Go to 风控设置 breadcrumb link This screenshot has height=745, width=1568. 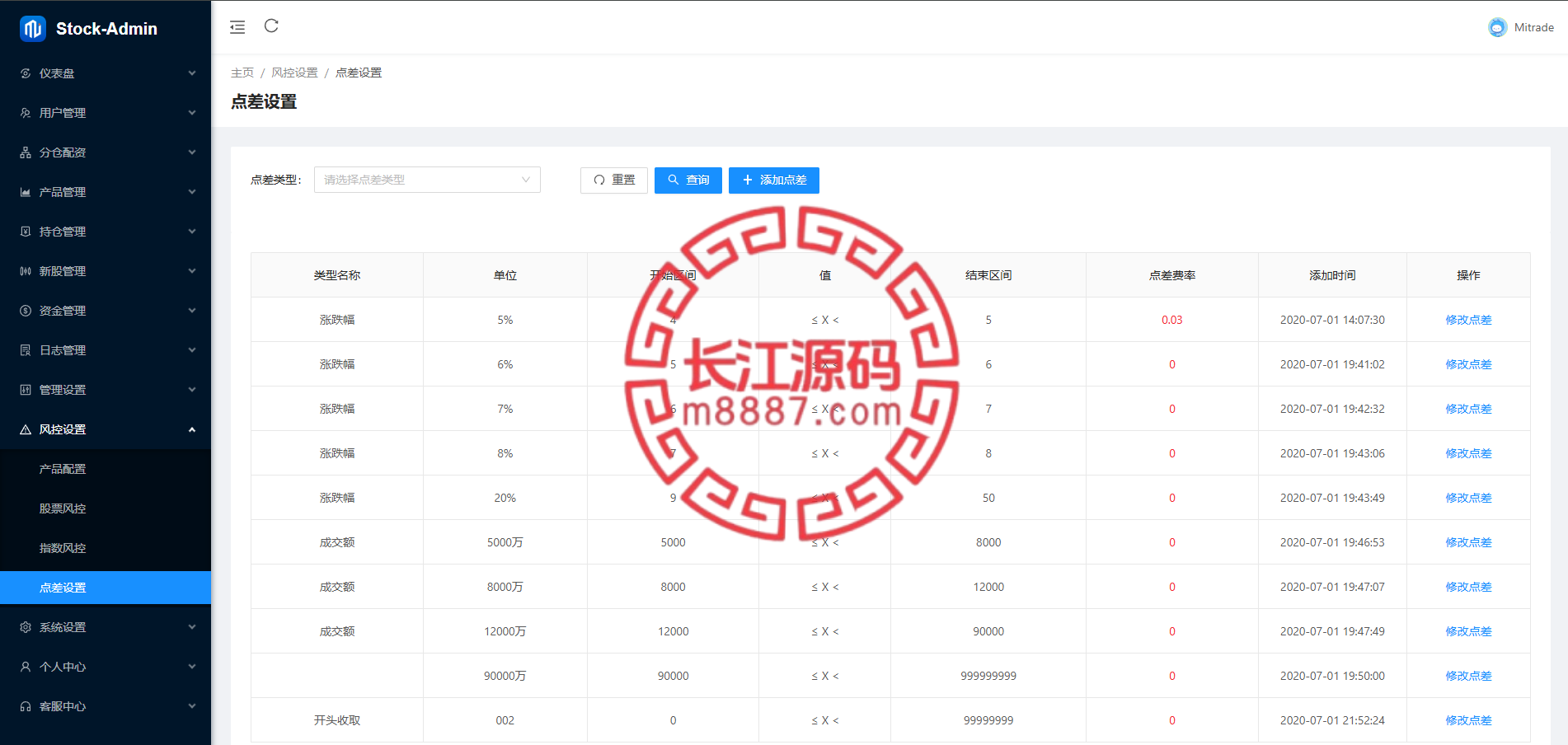tap(294, 73)
